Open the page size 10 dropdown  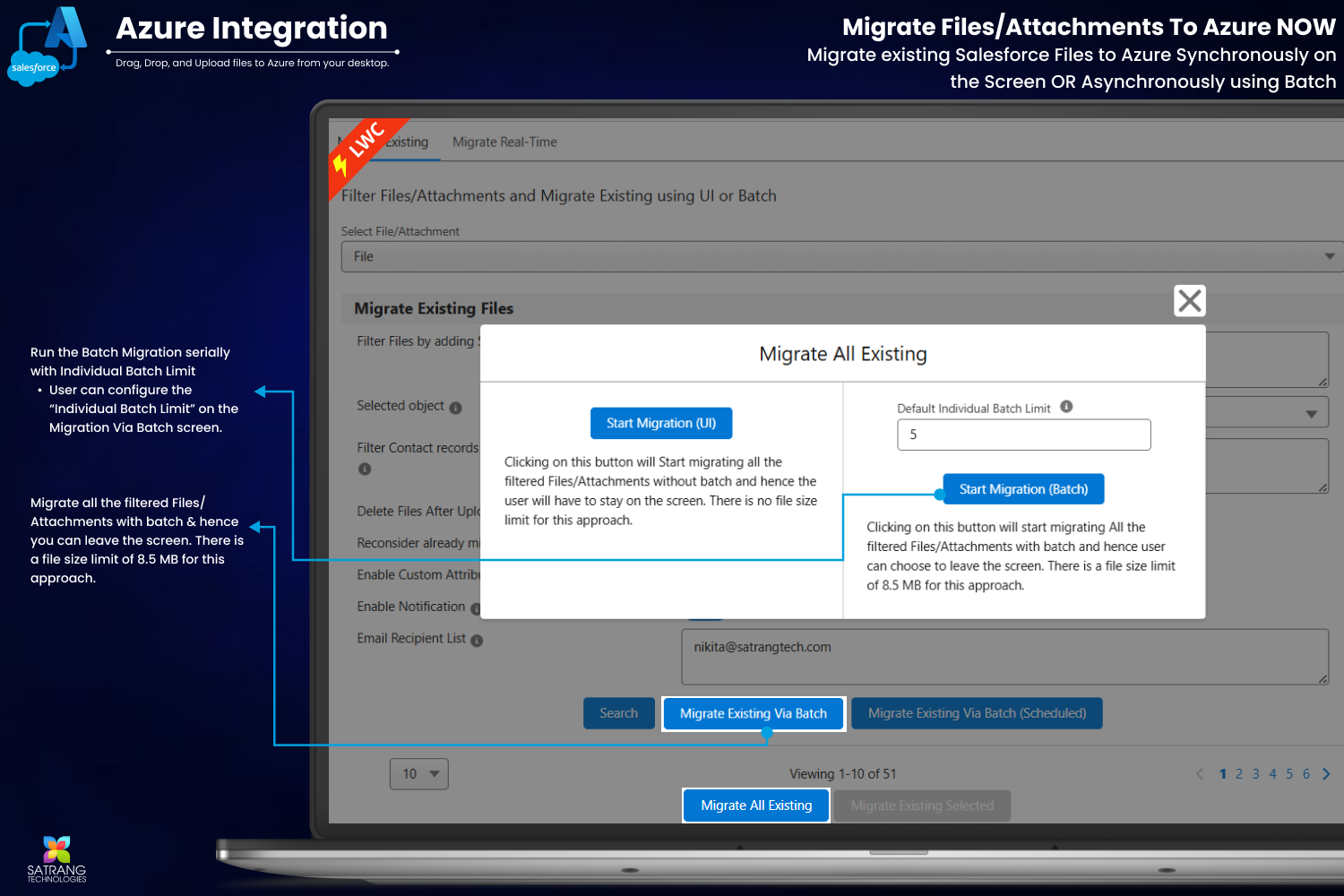pos(419,774)
